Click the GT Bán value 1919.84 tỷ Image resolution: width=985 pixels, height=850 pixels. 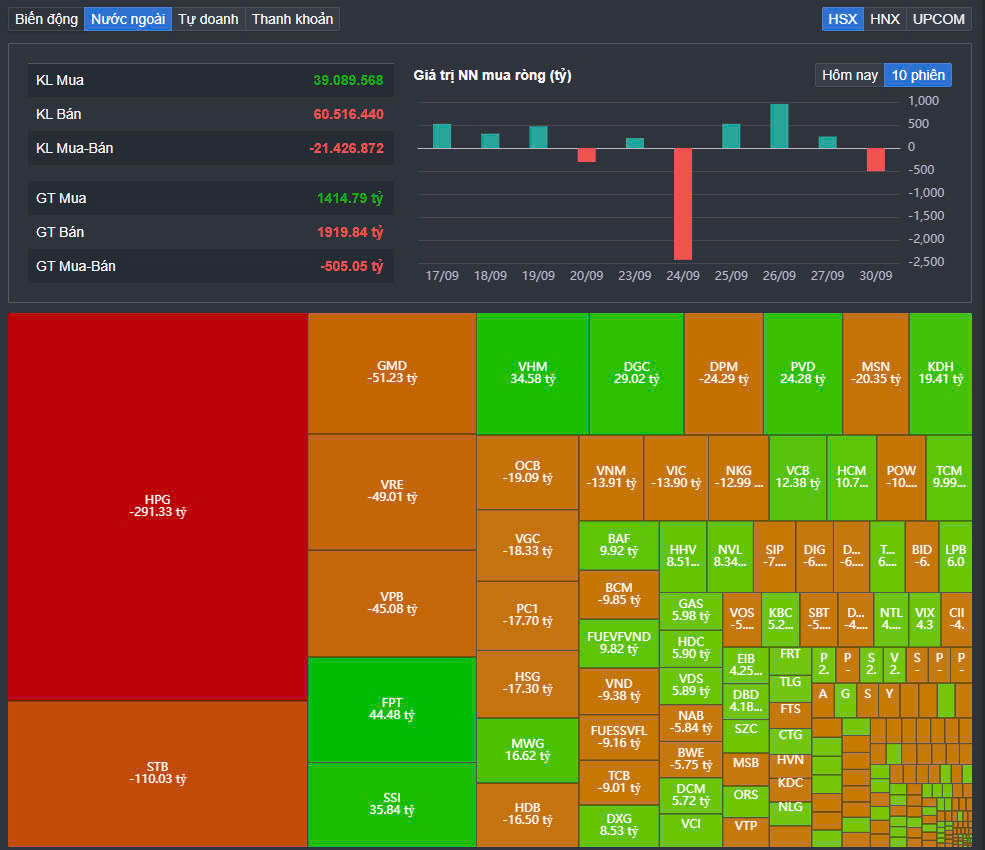[x=350, y=232]
